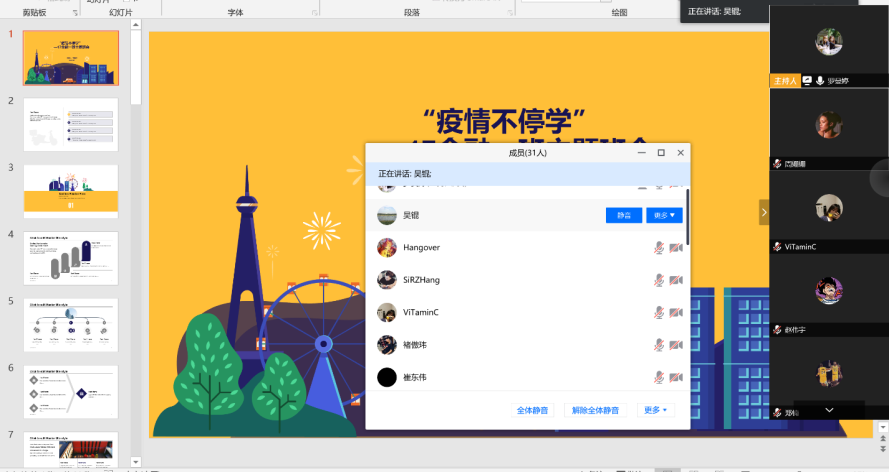This screenshot has width=889, height=472.
Task: Toggle SiRZHang's camera icon
Action: click(x=675, y=280)
